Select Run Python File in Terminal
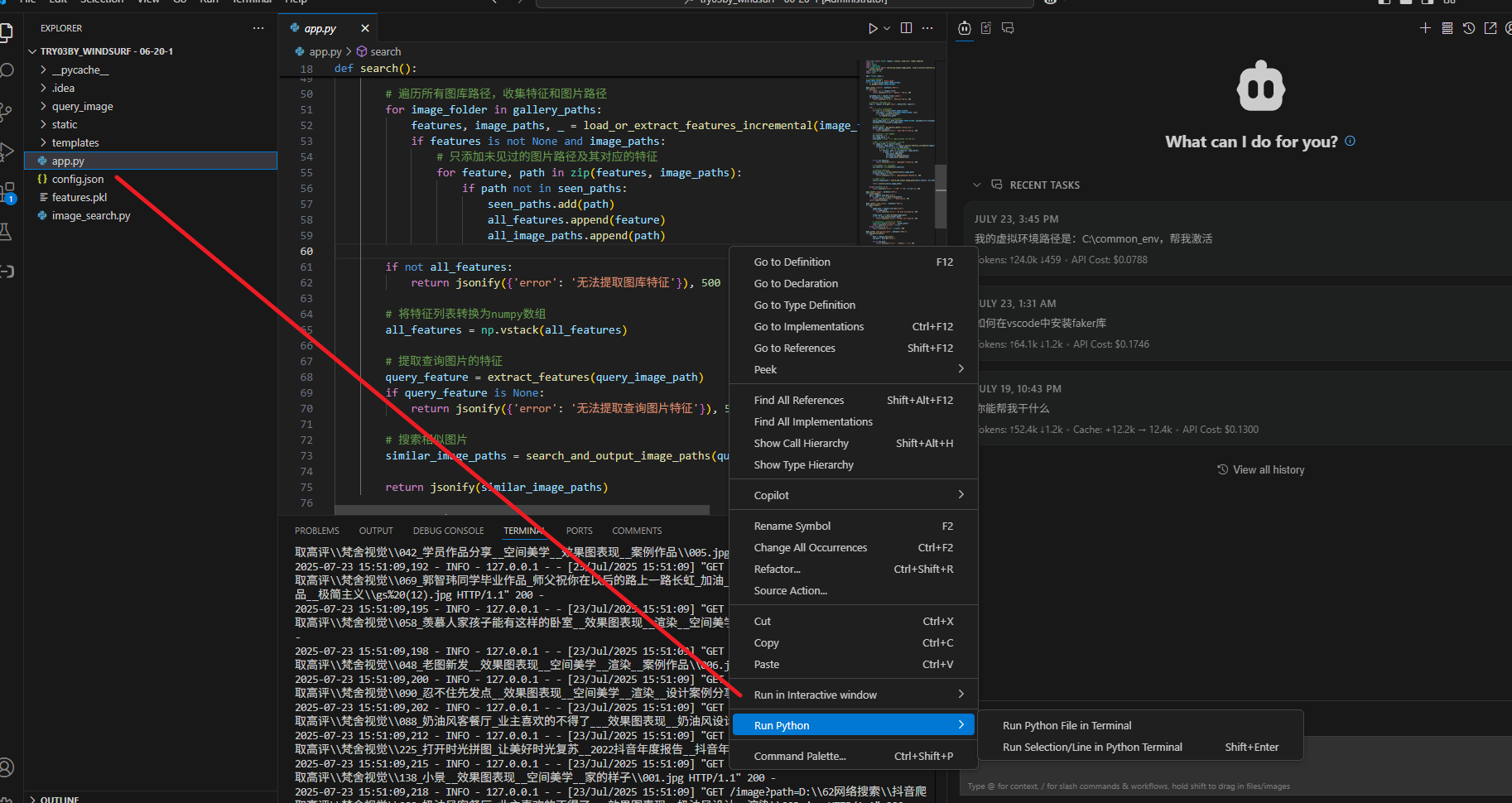This screenshot has height=803, width=1512. [x=1141, y=725]
